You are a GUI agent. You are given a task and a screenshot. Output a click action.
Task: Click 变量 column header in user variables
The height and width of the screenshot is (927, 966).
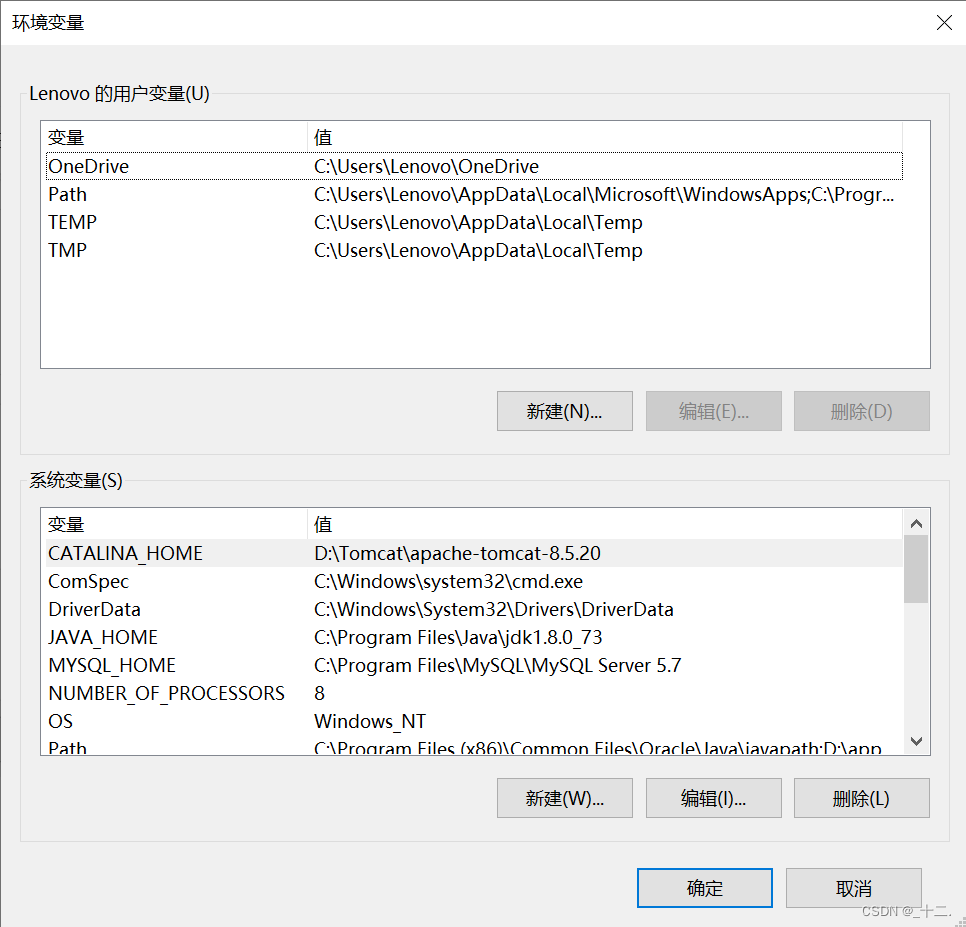176,137
